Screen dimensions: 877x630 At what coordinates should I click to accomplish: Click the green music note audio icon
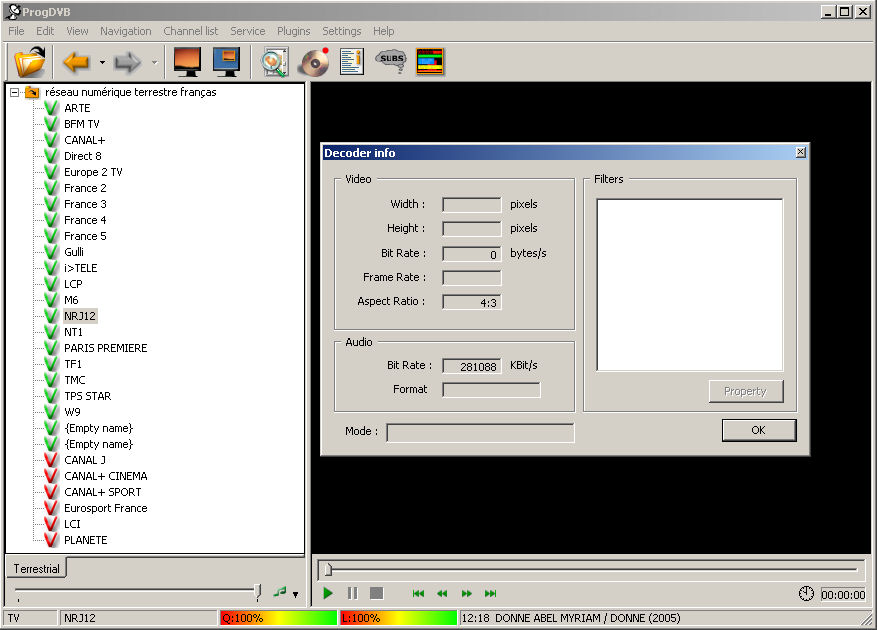280,592
